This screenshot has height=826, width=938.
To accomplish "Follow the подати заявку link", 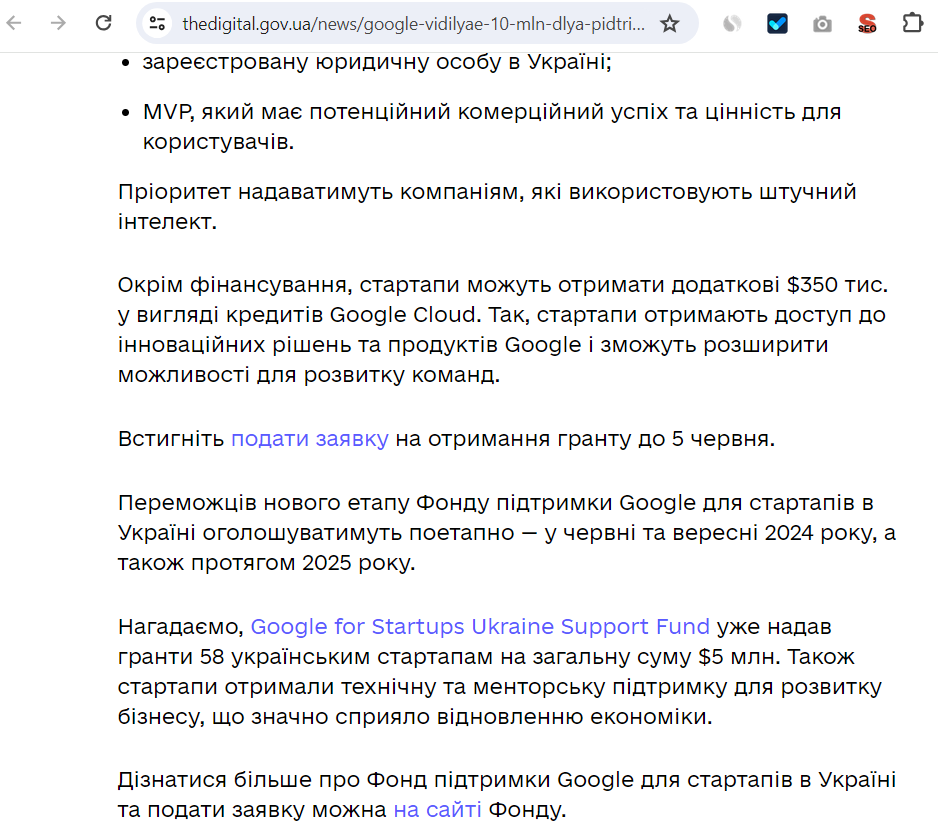I will tap(309, 438).
